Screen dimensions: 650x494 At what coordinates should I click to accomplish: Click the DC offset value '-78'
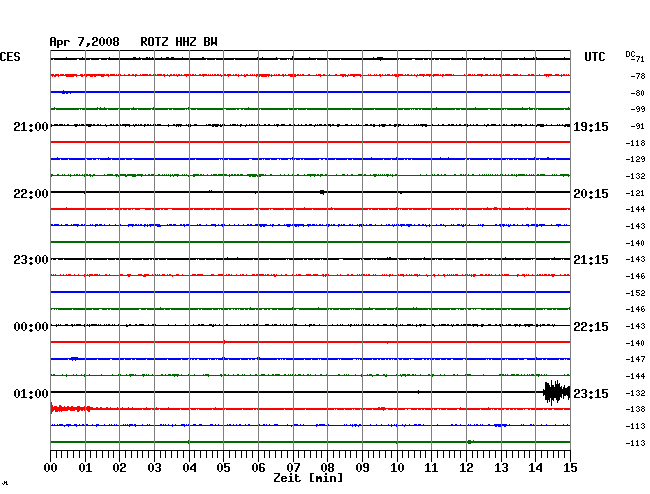[638, 76]
